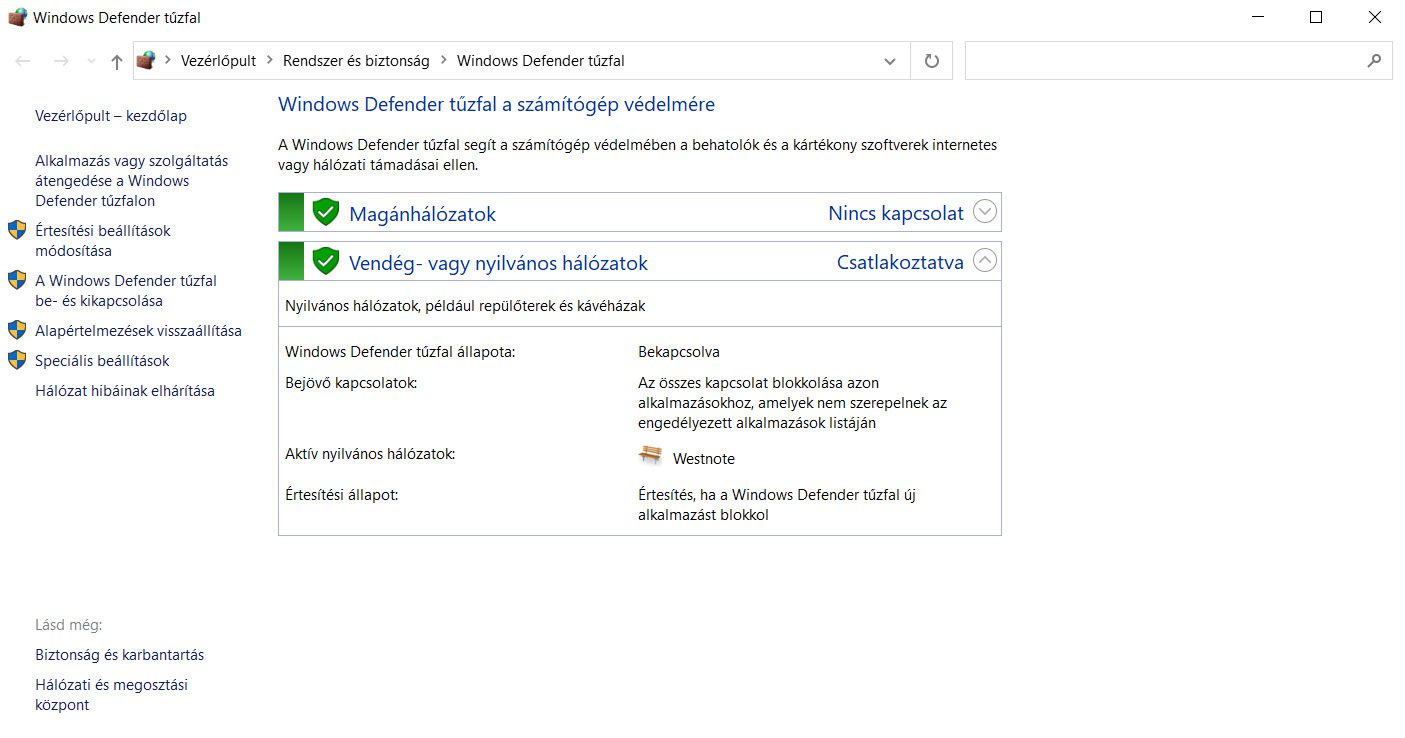
Task: Open the recent locations dropdown arrow
Action: [x=91, y=61]
